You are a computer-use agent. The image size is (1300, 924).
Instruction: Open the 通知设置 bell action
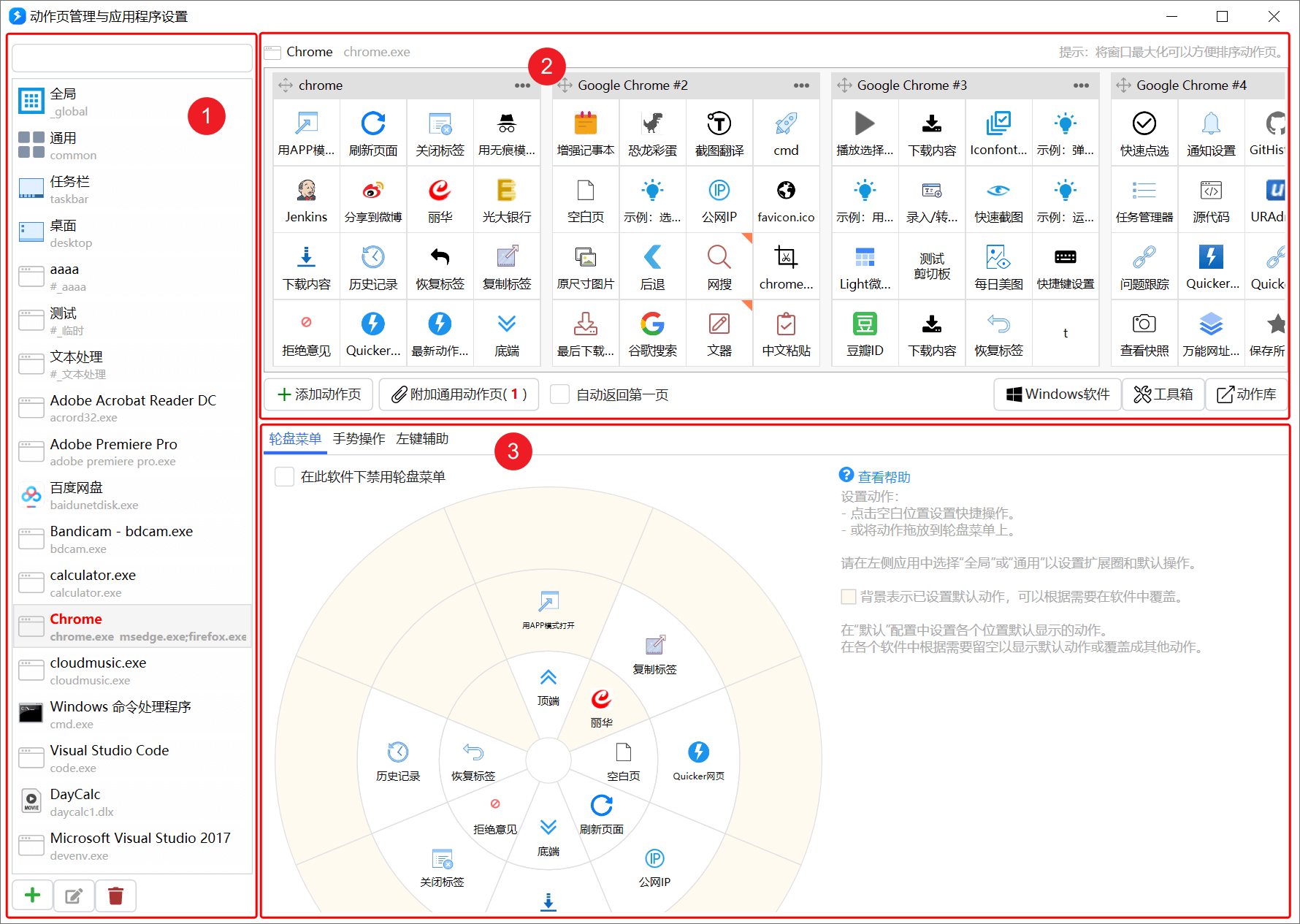pos(1211,133)
